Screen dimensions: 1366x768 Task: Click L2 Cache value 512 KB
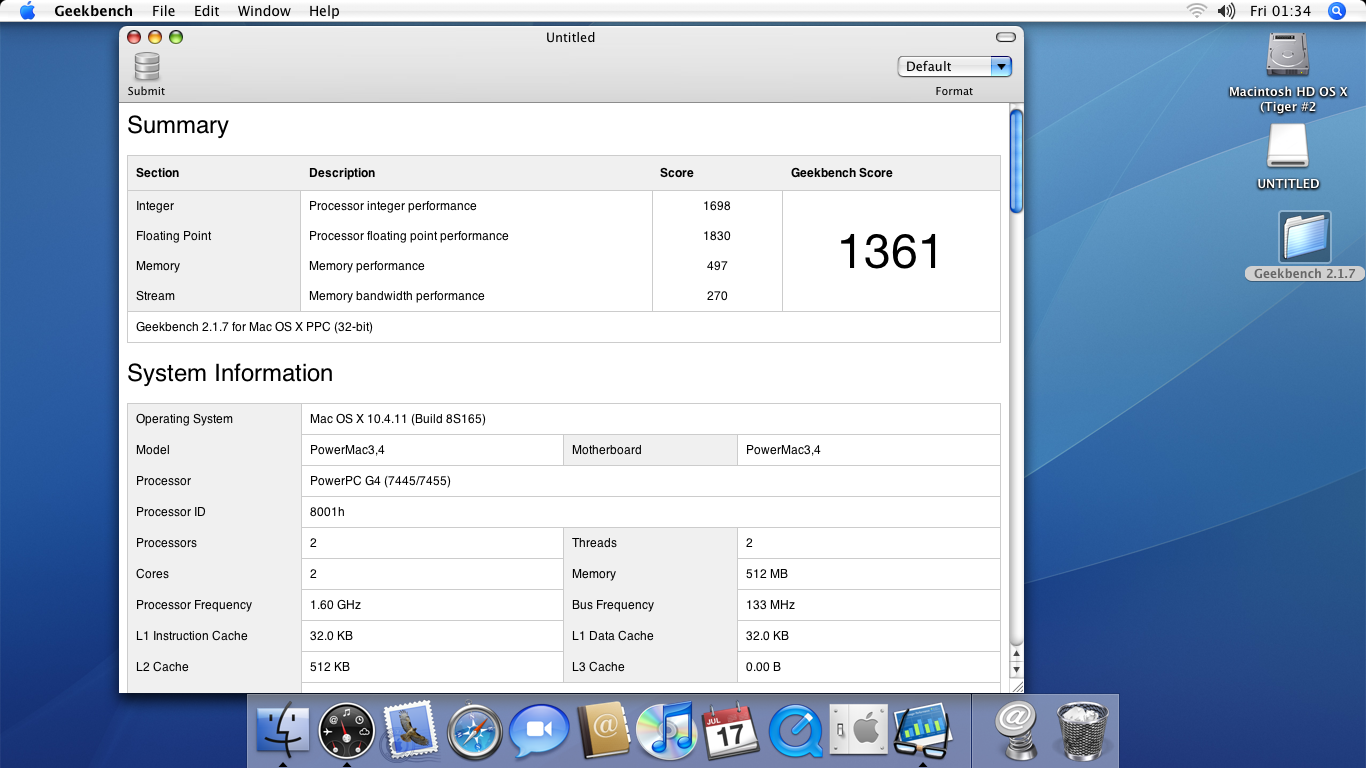330,667
